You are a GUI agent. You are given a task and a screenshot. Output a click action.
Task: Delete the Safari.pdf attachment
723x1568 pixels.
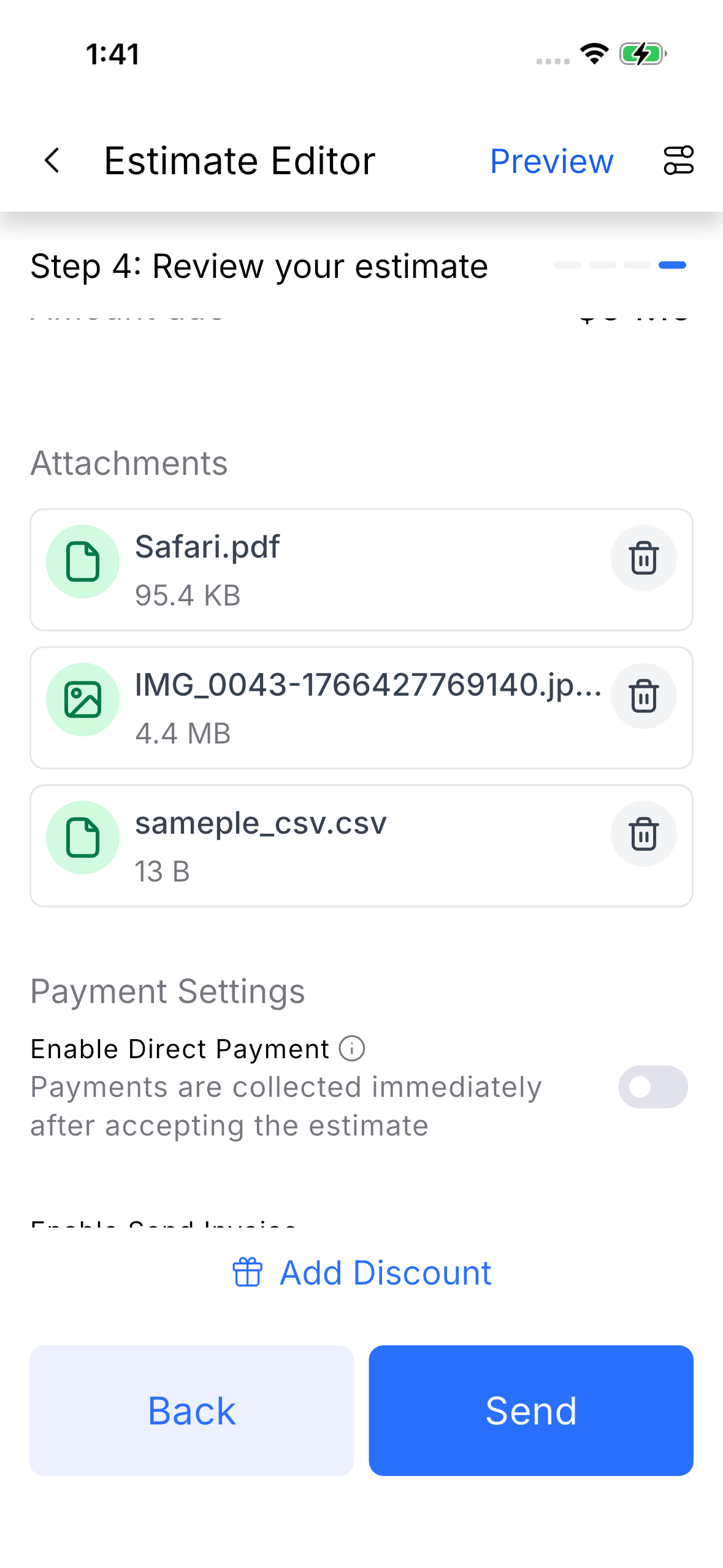[643, 558]
